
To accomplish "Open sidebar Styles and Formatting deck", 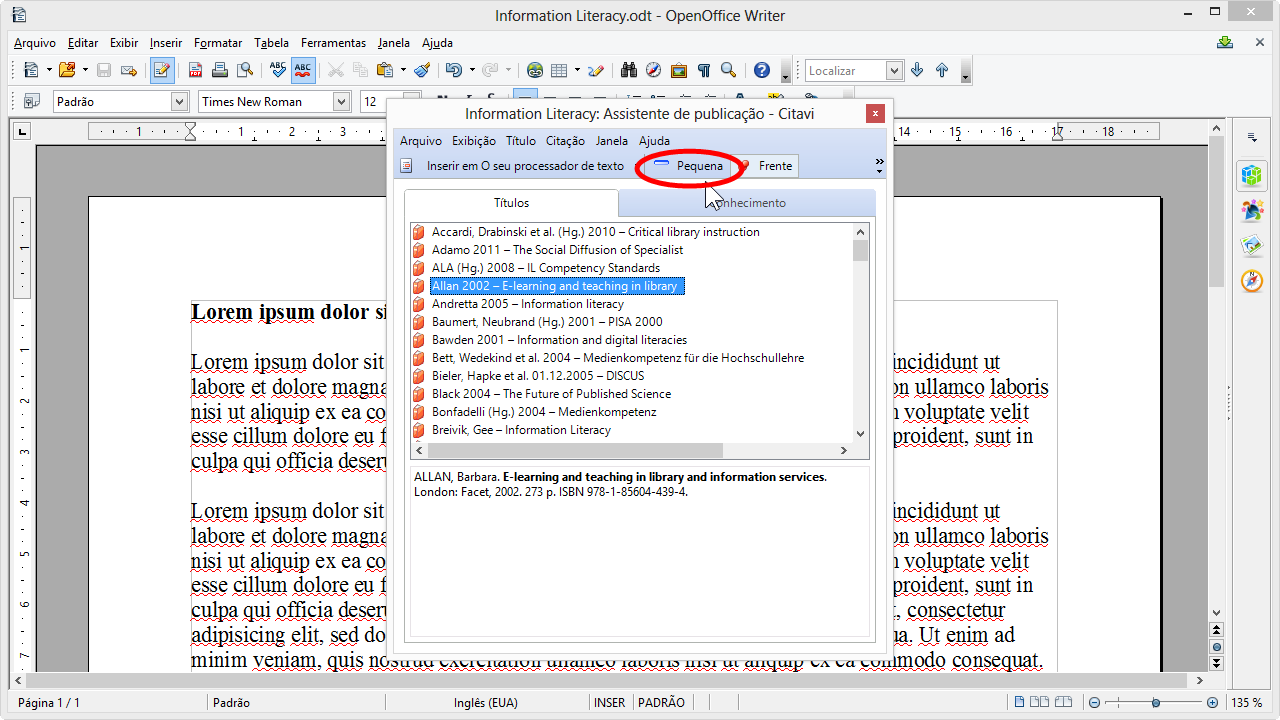I will (x=1252, y=210).
